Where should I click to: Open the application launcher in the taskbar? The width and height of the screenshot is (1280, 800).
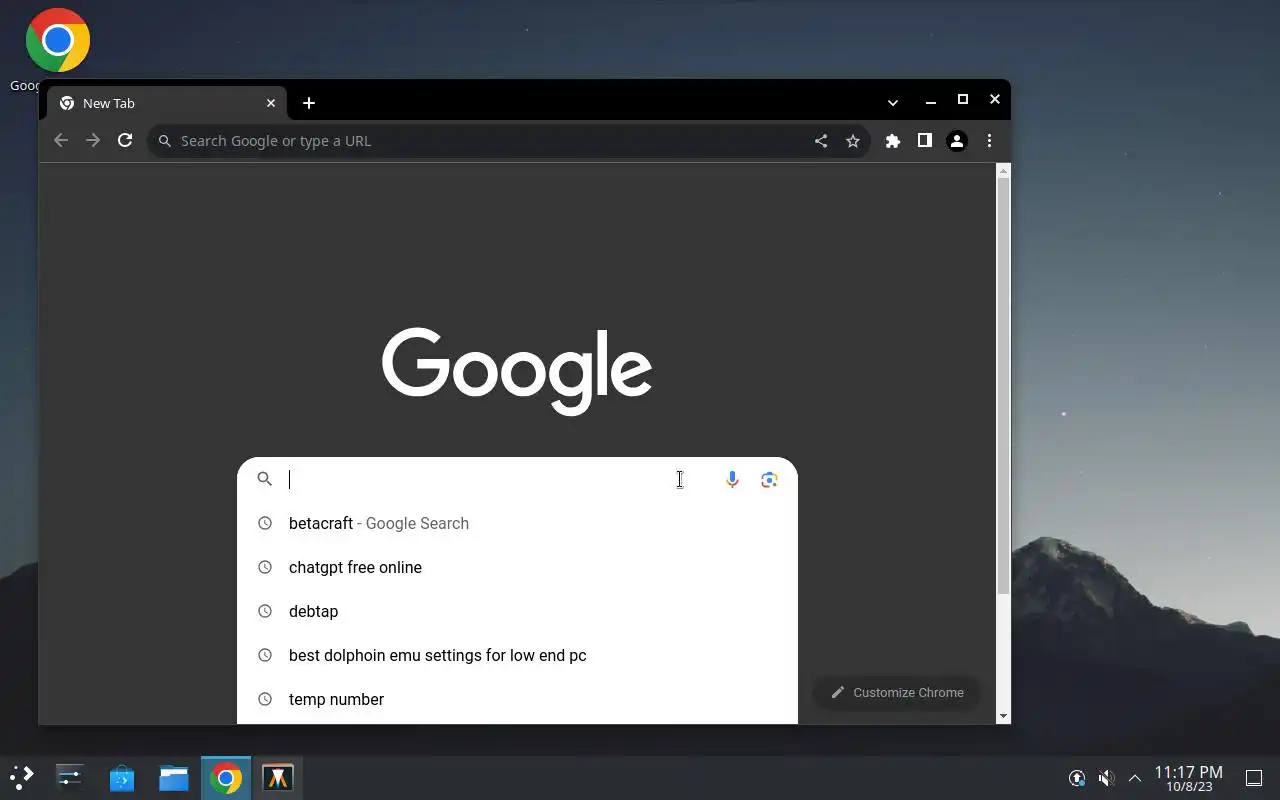(x=22, y=777)
